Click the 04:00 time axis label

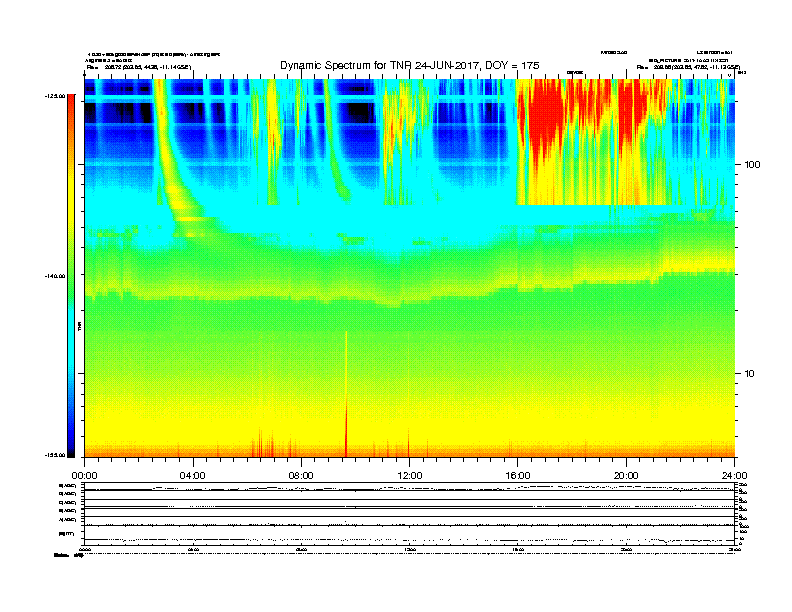[x=193, y=476]
